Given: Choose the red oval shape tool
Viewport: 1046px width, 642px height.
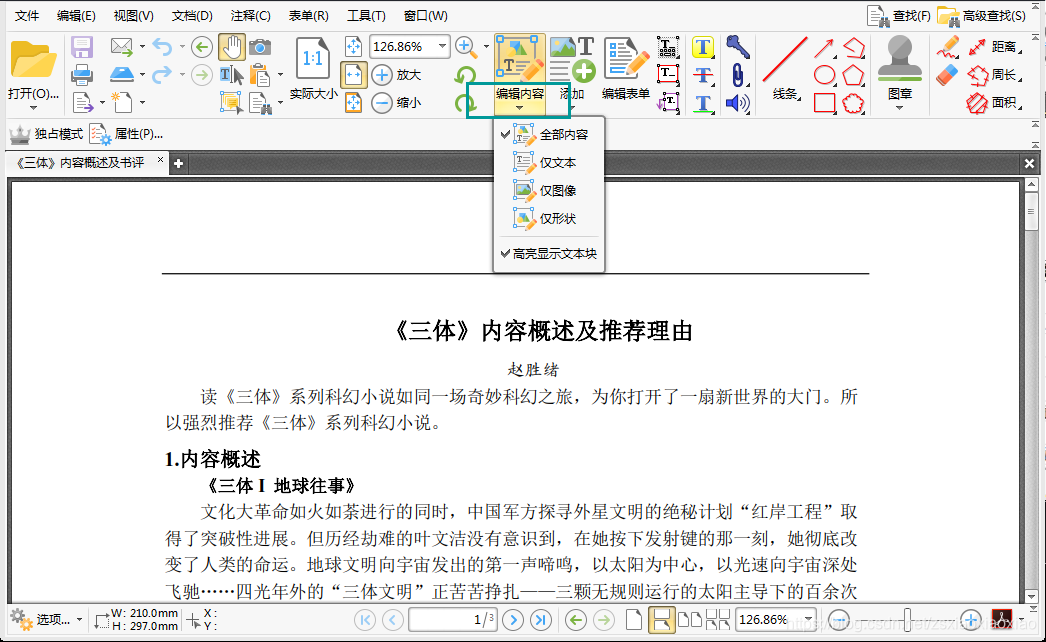Looking at the screenshot, I should pyautogui.click(x=825, y=75).
